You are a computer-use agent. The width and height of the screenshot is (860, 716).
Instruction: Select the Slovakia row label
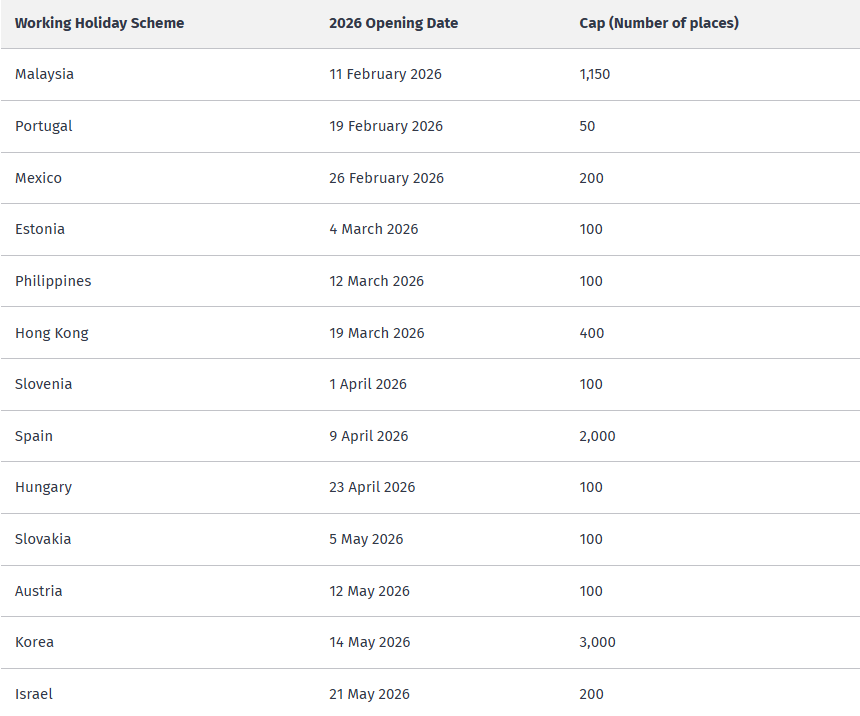tap(43, 539)
